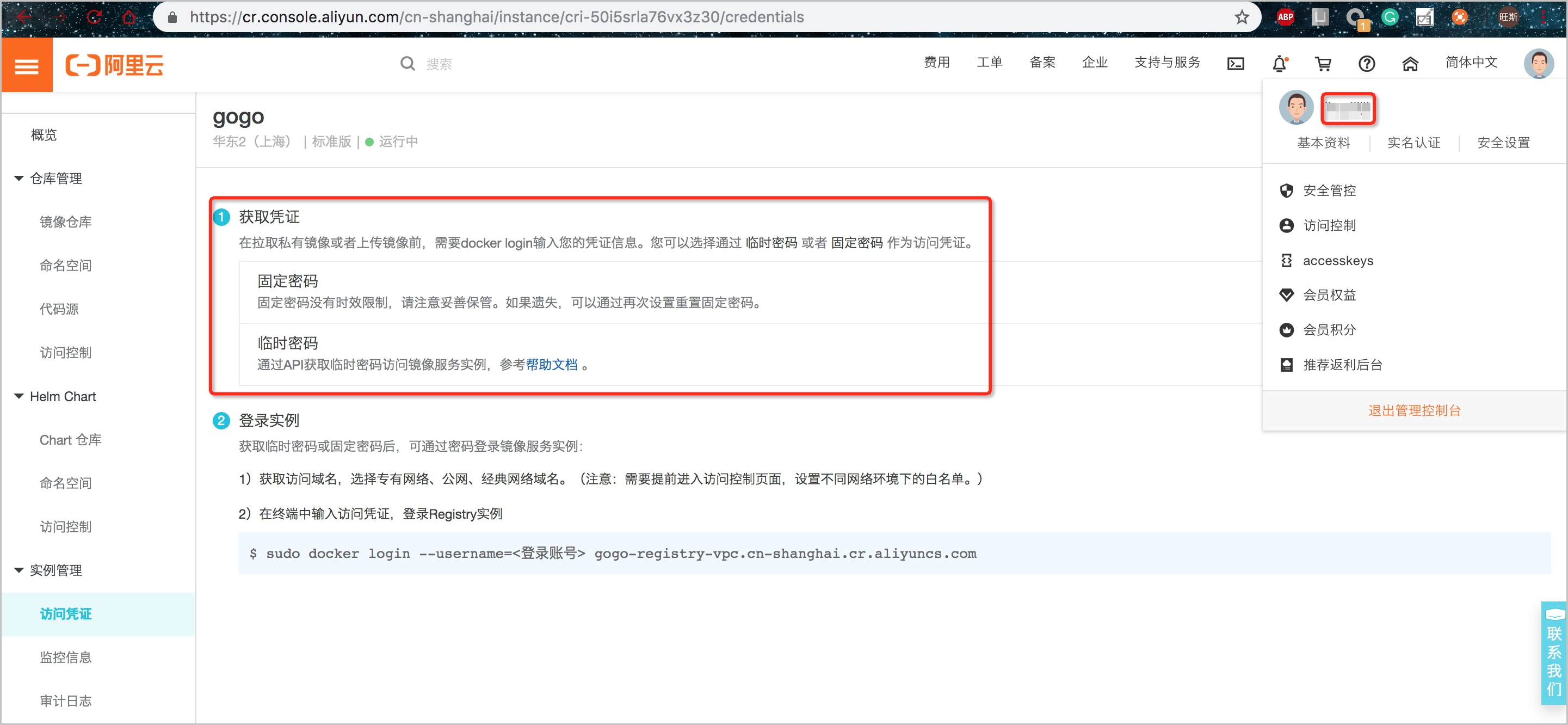This screenshot has width=1568, height=725.
Task: Click the padlock site info icon
Action: 172,17
